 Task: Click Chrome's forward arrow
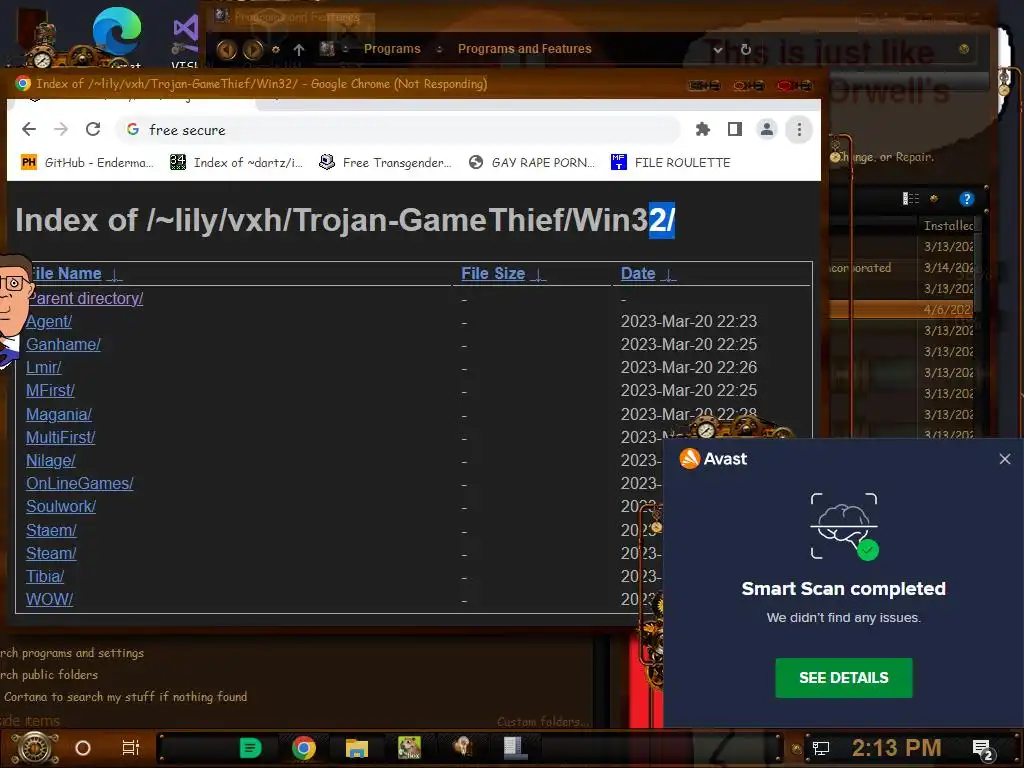[61, 129]
